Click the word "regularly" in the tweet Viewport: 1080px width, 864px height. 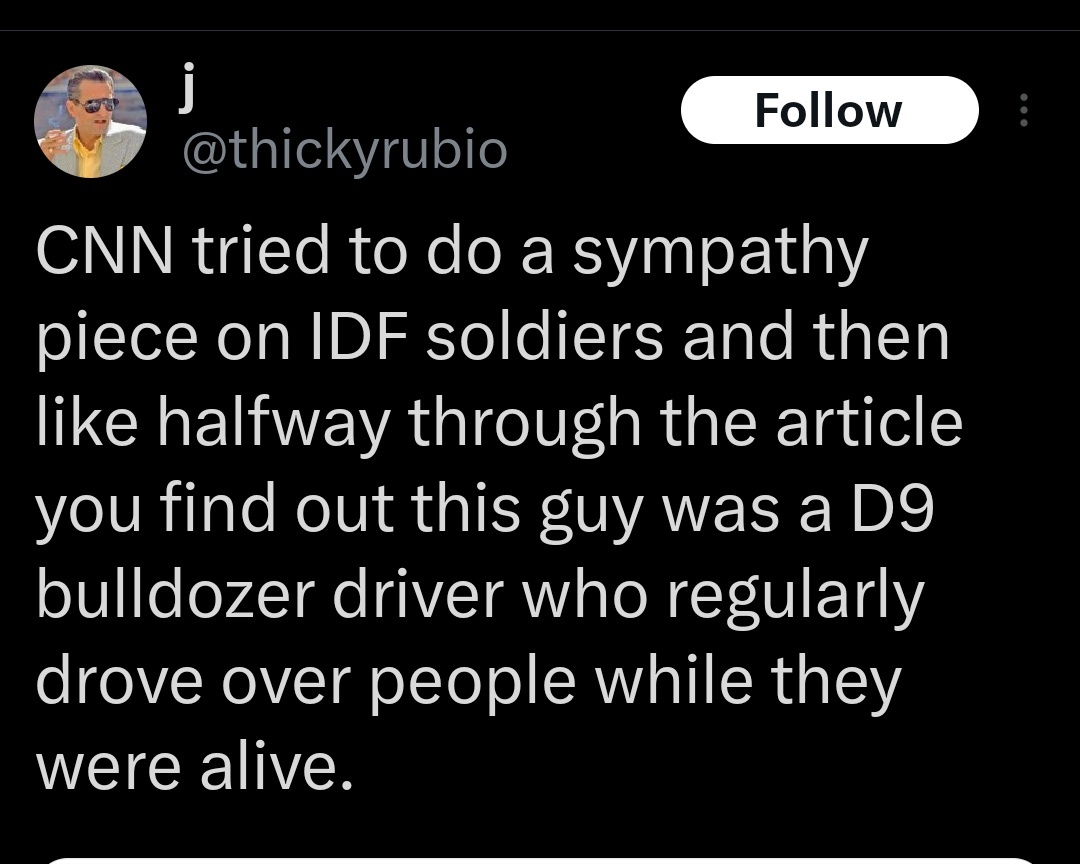(x=795, y=599)
